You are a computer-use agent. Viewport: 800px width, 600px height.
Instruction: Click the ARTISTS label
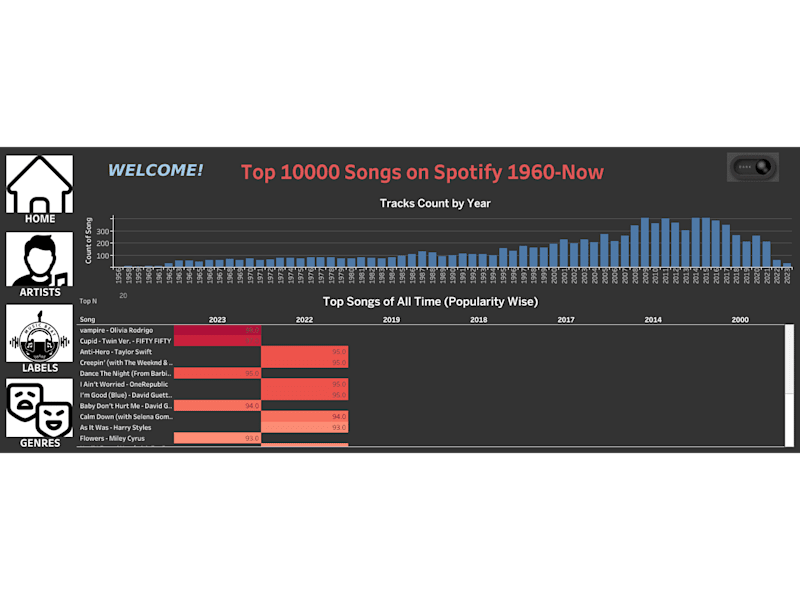pyautogui.click(x=40, y=292)
